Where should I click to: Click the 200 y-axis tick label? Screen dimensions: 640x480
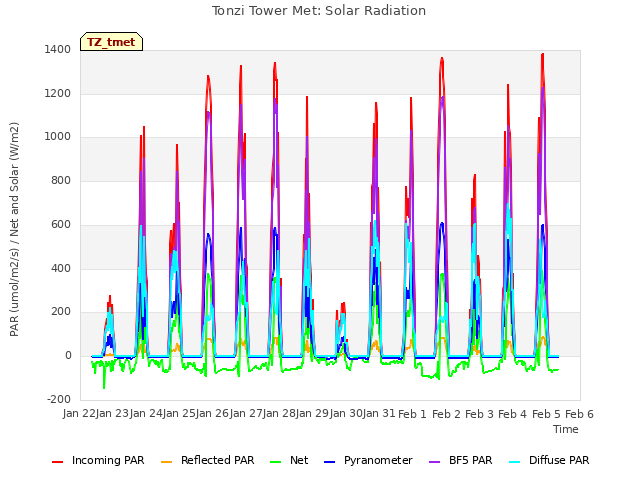(x=61, y=311)
